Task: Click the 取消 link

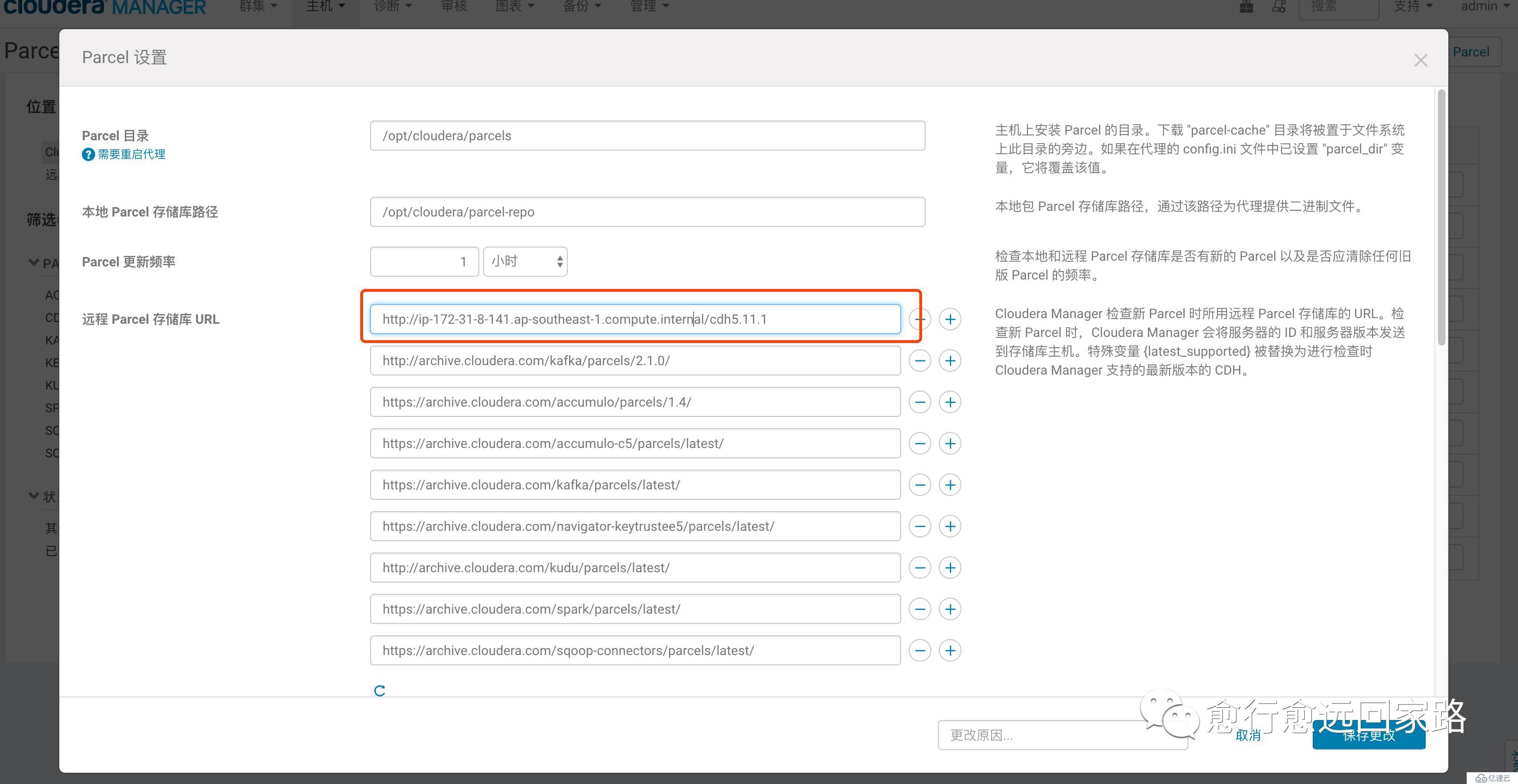Action: coord(1248,735)
